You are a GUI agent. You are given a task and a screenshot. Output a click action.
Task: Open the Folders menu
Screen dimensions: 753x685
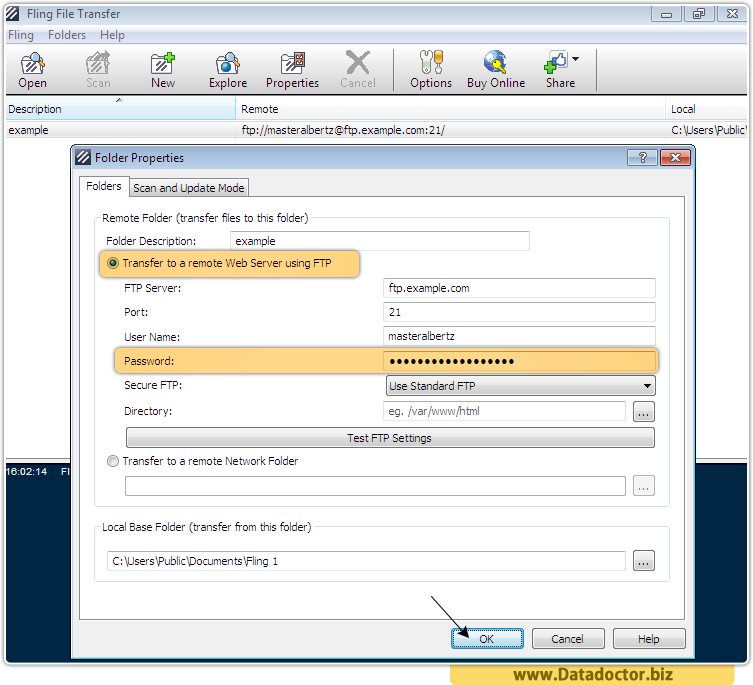click(x=67, y=35)
